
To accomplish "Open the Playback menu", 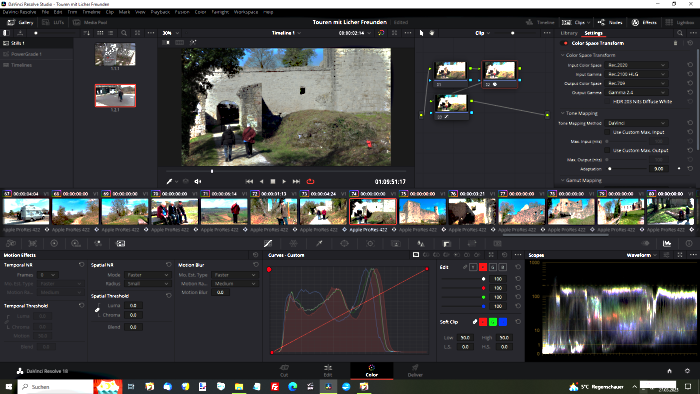I will point(160,12).
